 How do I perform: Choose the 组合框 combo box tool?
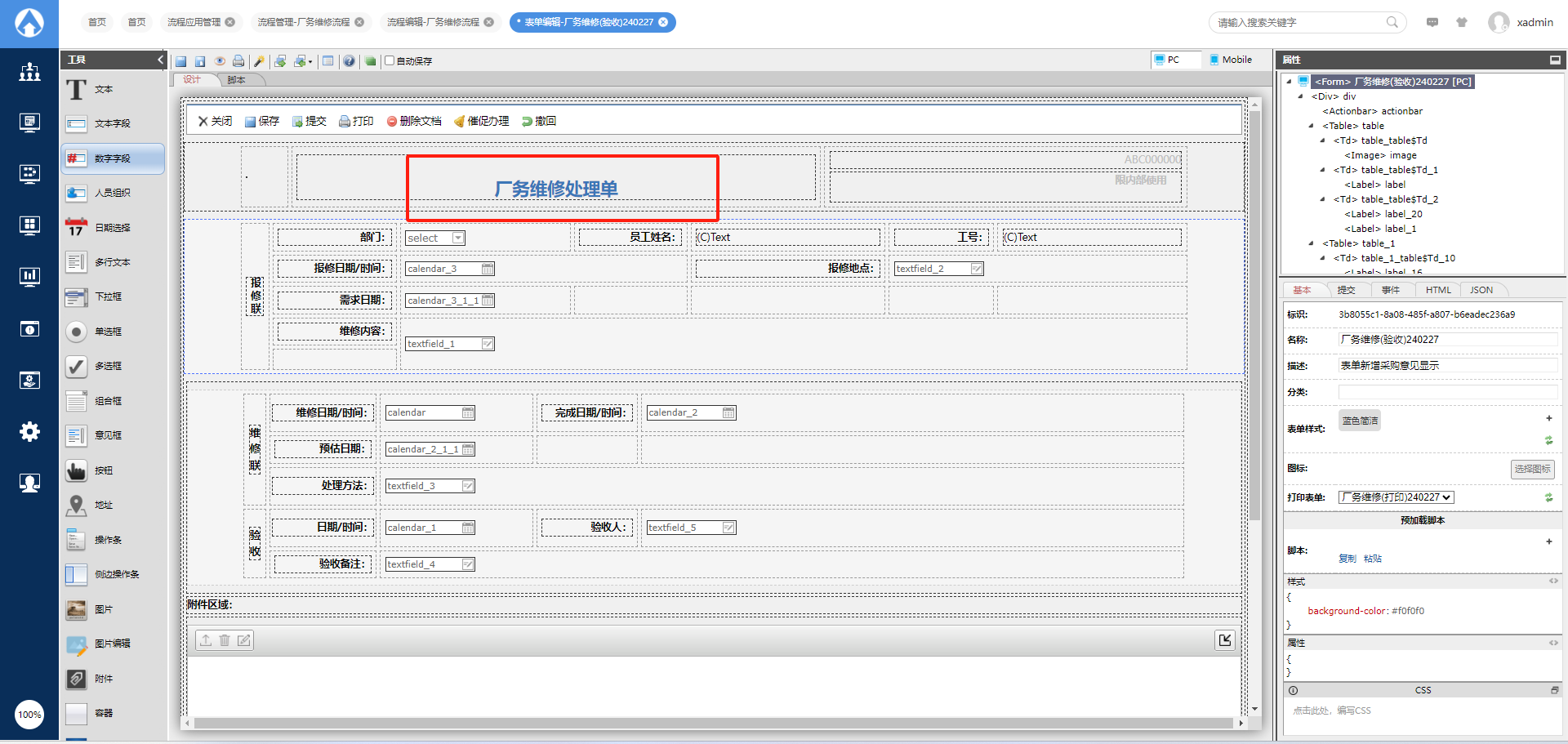pos(113,401)
